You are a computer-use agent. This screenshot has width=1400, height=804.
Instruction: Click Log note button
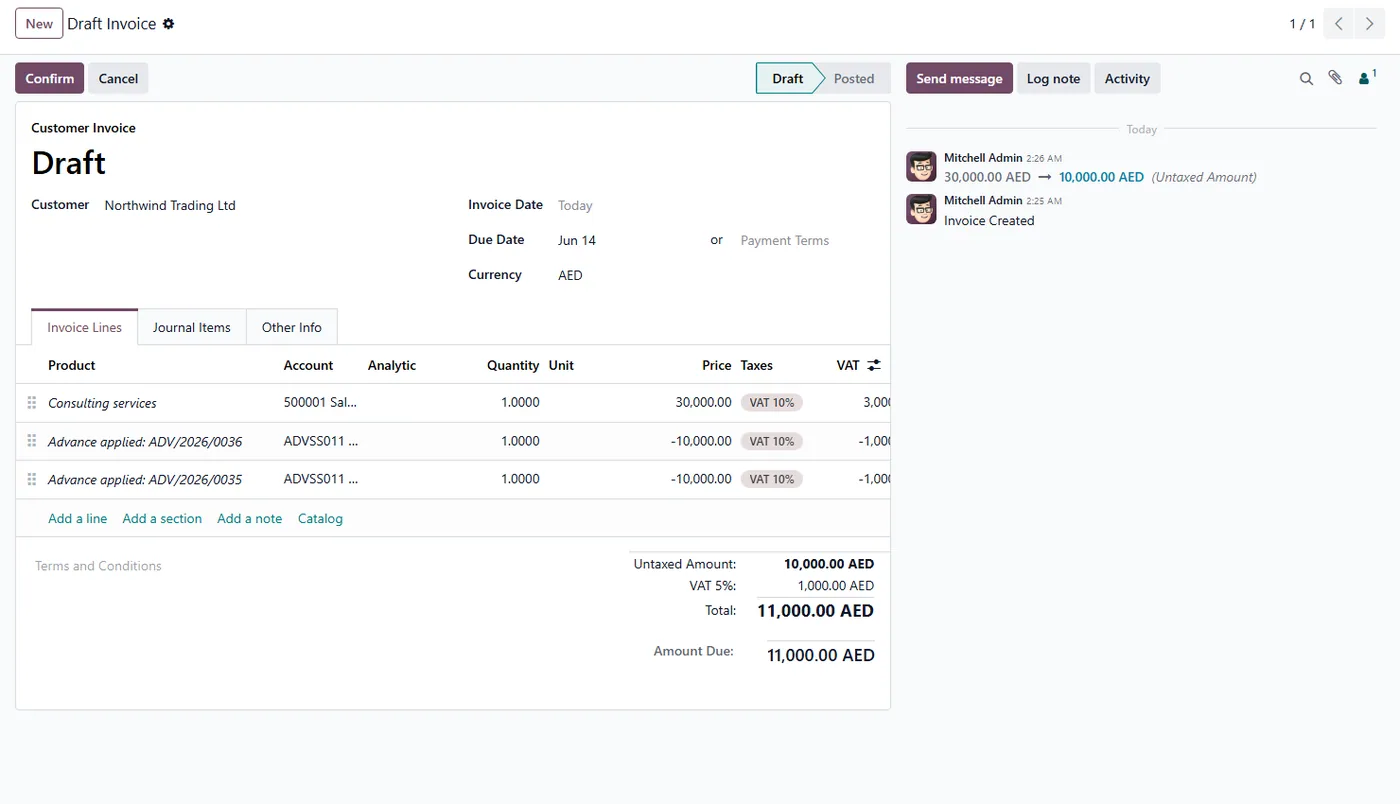point(1053,79)
